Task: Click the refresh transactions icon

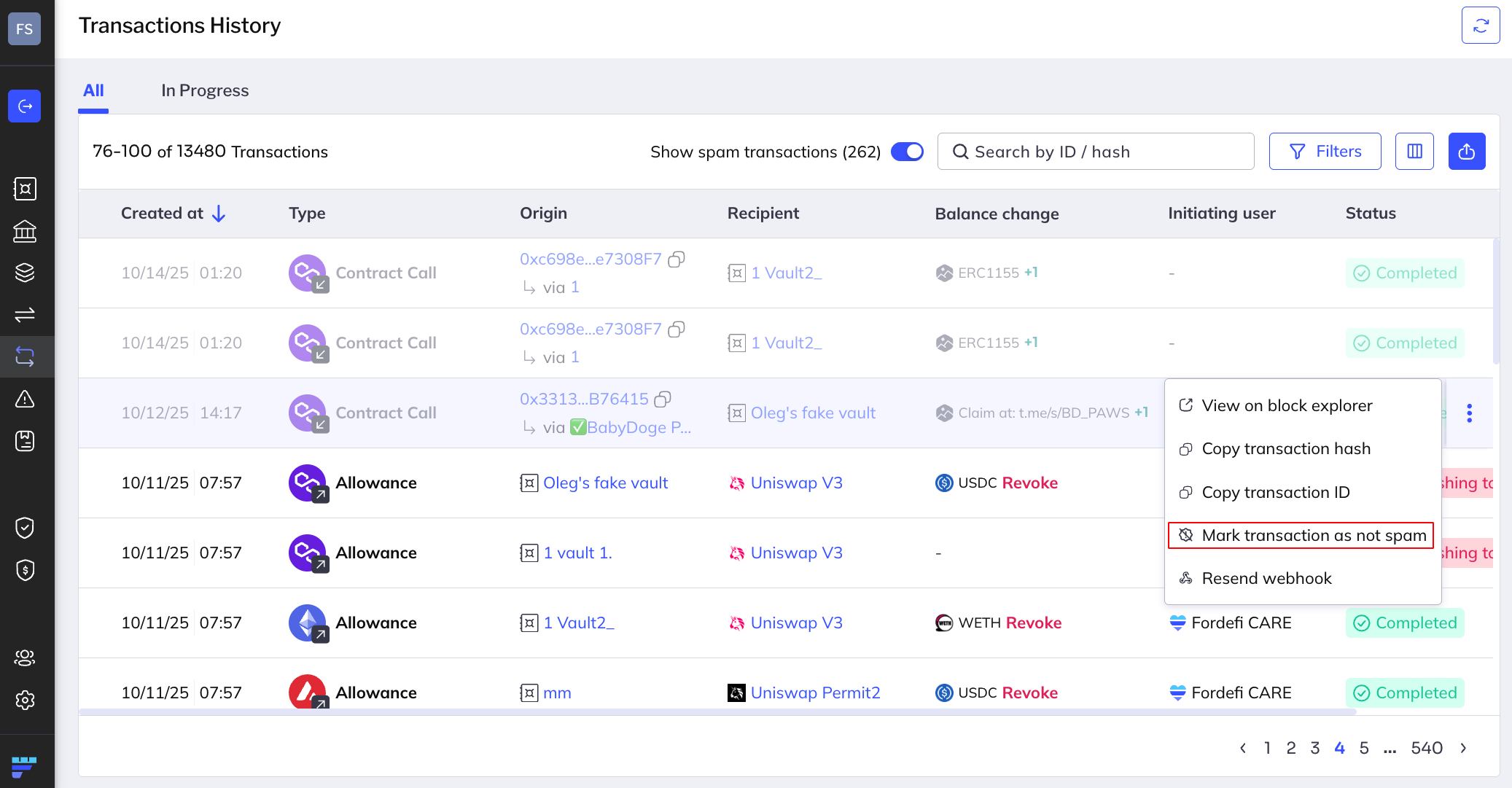Action: click(x=1480, y=26)
